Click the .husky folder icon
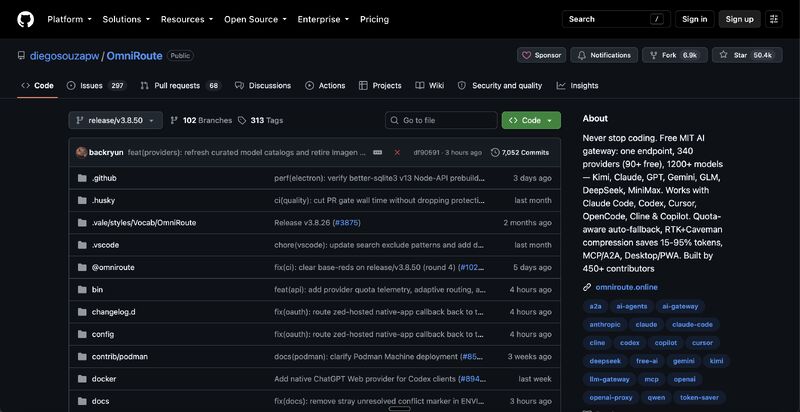This screenshot has width=800, height=412. point(82,200)
